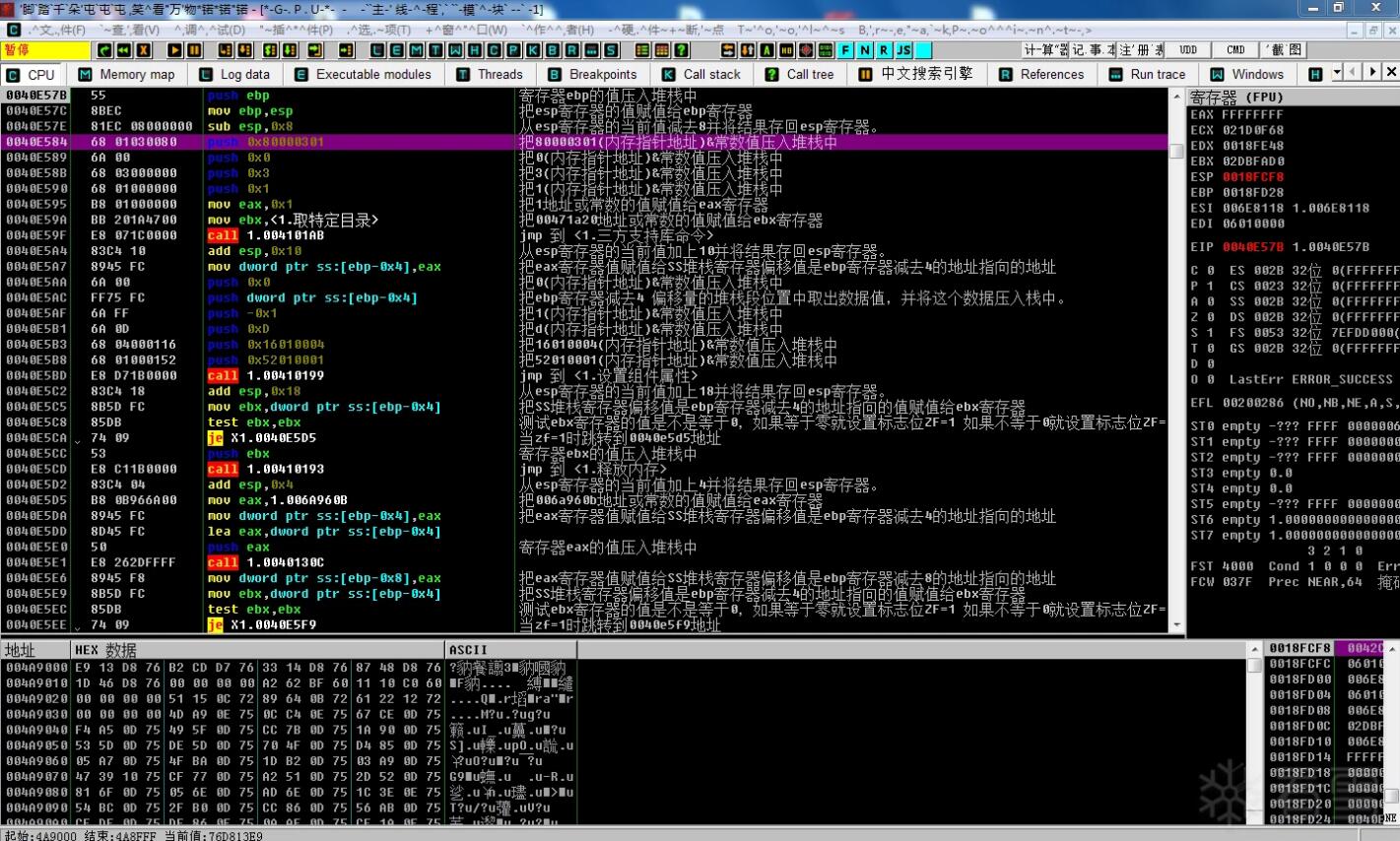The height and width of the screenshot is (841, 1400).
Task: Click the cyan N toolbar button
Action: [x=865, y=50]
